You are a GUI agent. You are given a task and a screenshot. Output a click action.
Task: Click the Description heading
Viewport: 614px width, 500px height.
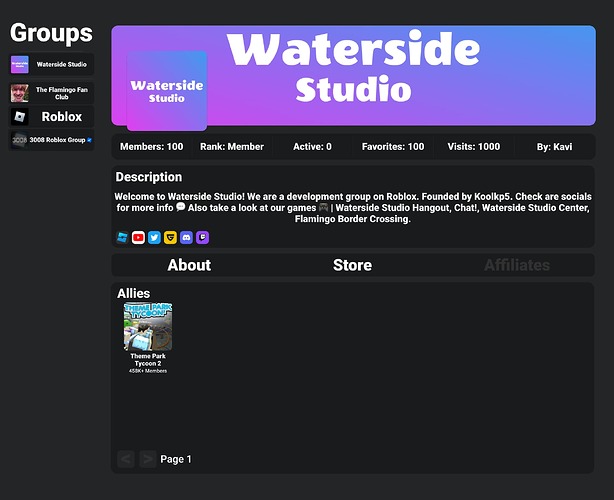[x=148, y=177]
